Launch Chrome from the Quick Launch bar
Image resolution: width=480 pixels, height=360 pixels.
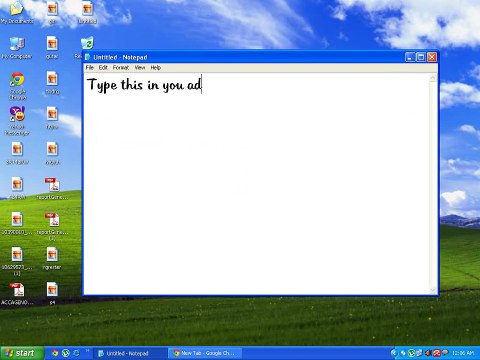pos(55,353)
